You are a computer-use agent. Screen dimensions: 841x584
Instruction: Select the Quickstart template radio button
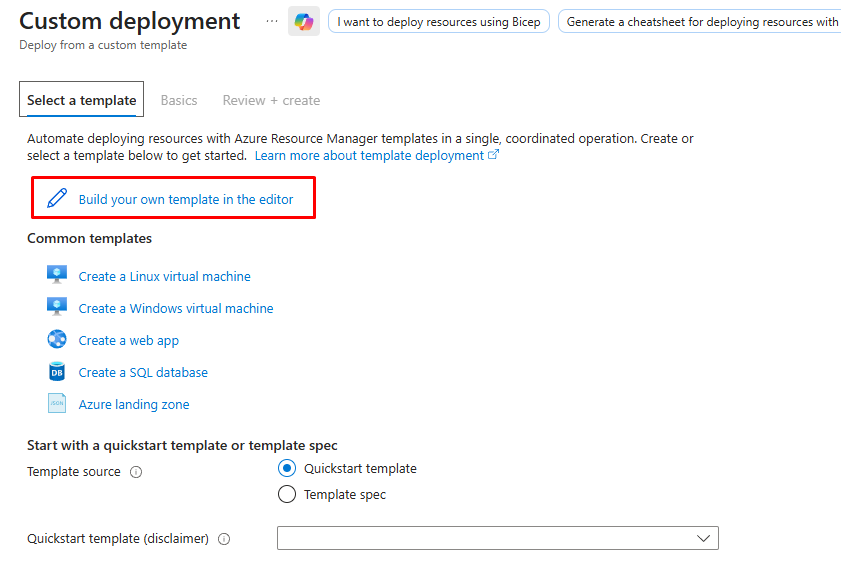click(287, 468)
